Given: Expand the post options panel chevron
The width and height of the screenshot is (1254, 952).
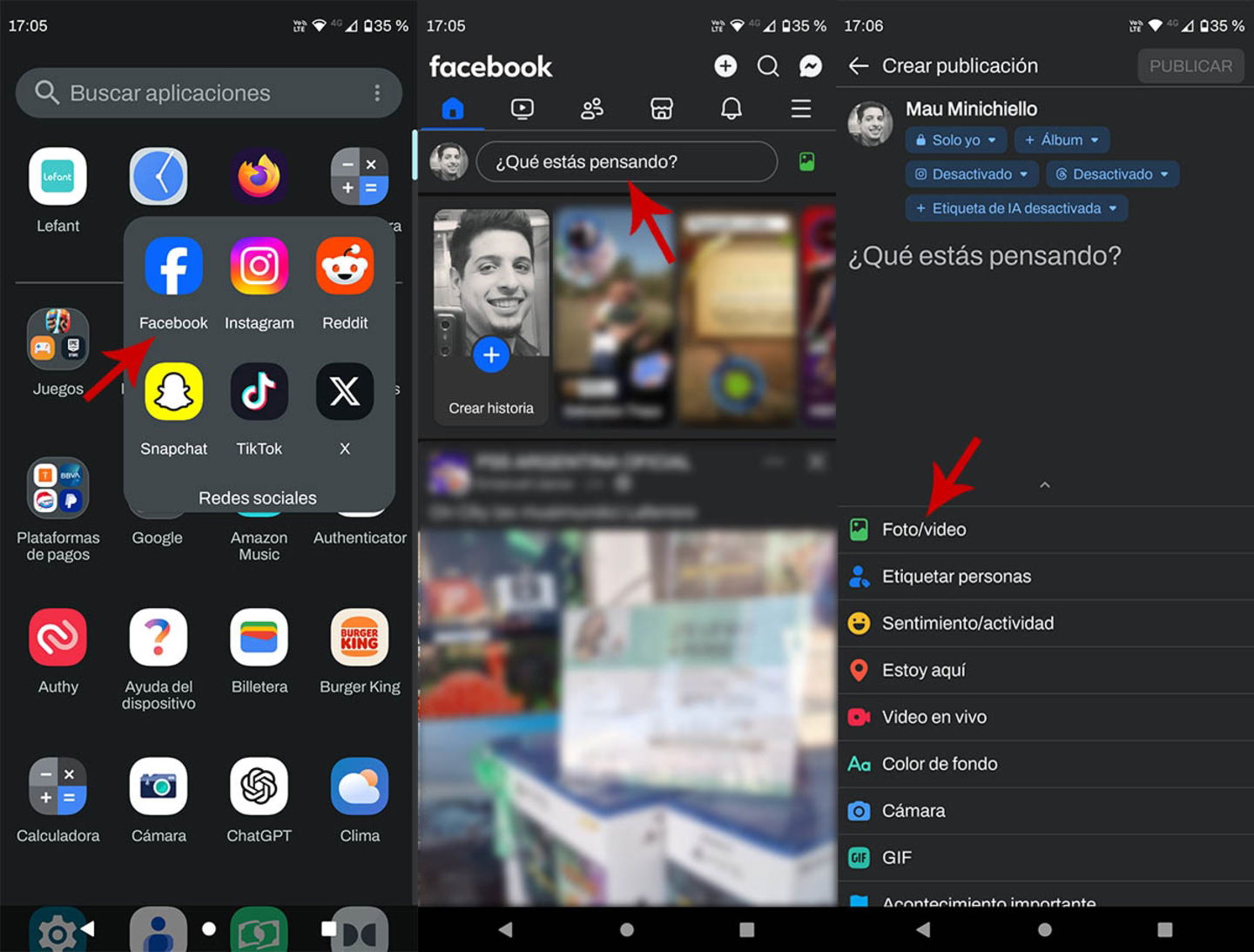Looking at the screenshot, I should (1045, 485).
